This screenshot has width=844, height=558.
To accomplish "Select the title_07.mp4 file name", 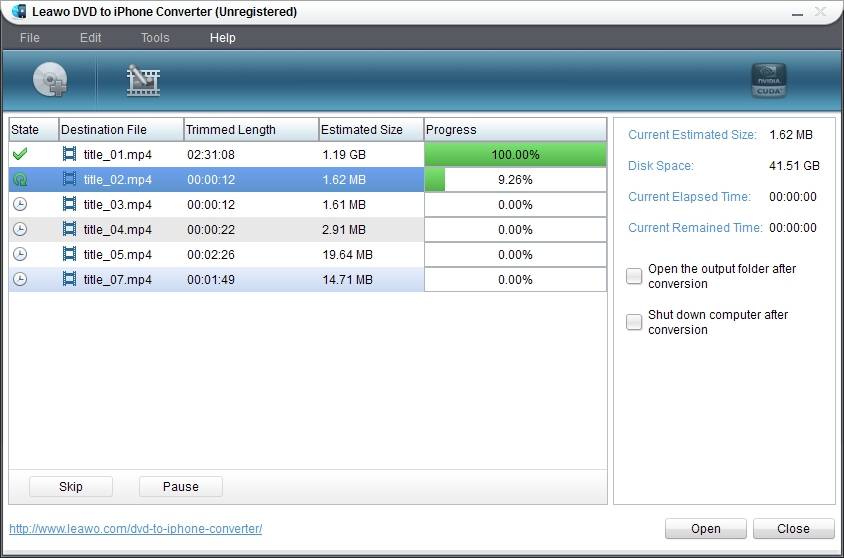I will tap(117, 280).
